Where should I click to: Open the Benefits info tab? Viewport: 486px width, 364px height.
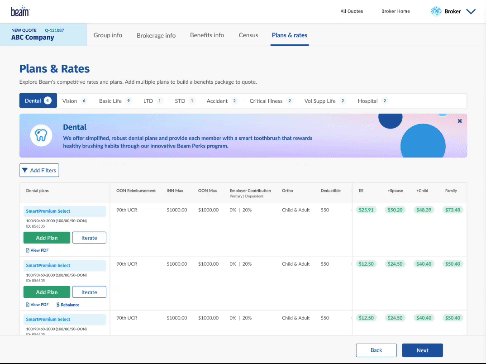tap(207, 35)
